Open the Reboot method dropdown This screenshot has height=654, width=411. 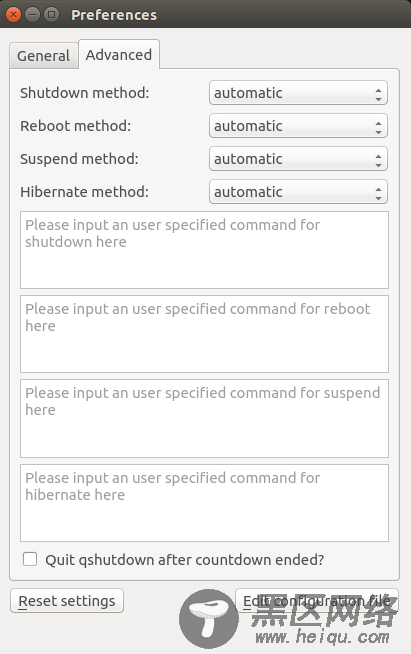tap(298, 126)
